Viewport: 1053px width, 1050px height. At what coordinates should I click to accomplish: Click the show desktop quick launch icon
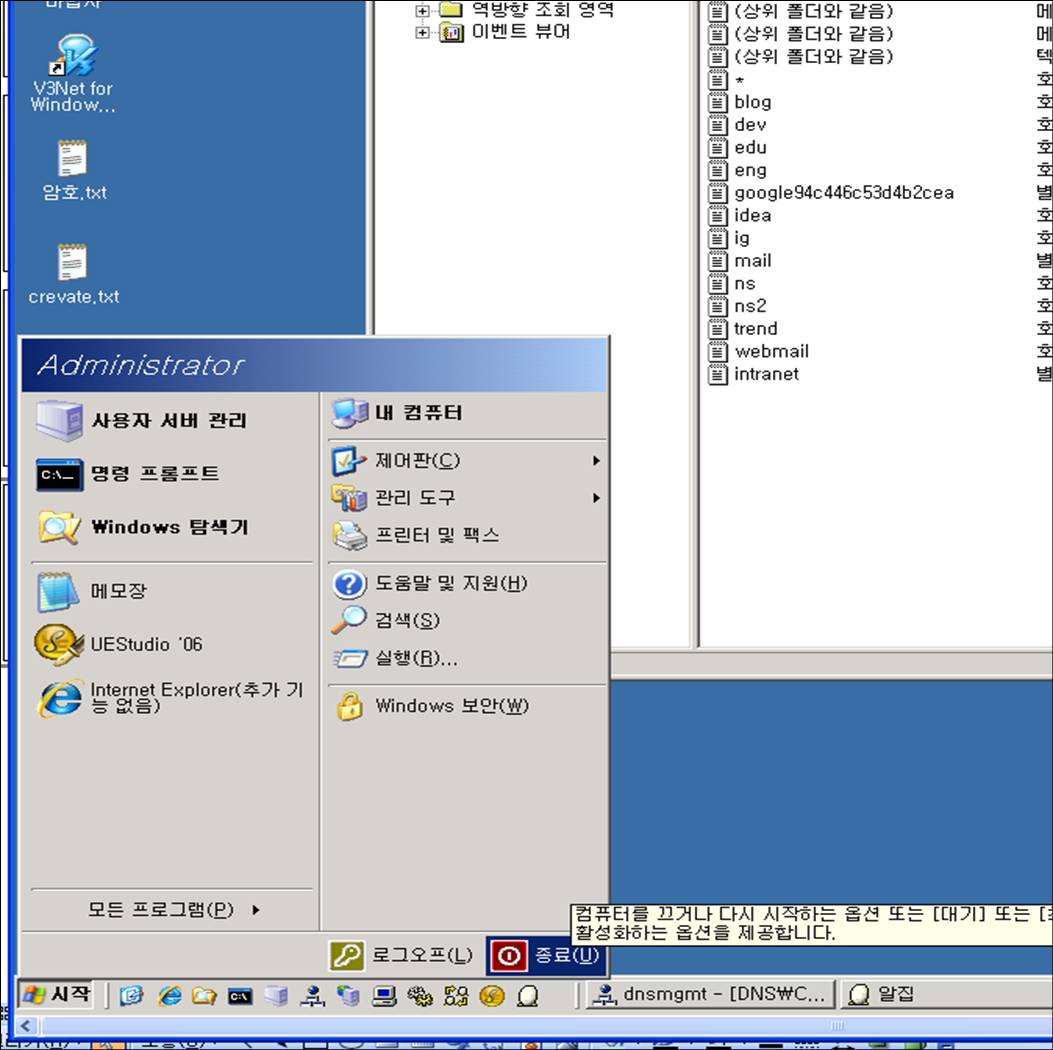(132, 995)
